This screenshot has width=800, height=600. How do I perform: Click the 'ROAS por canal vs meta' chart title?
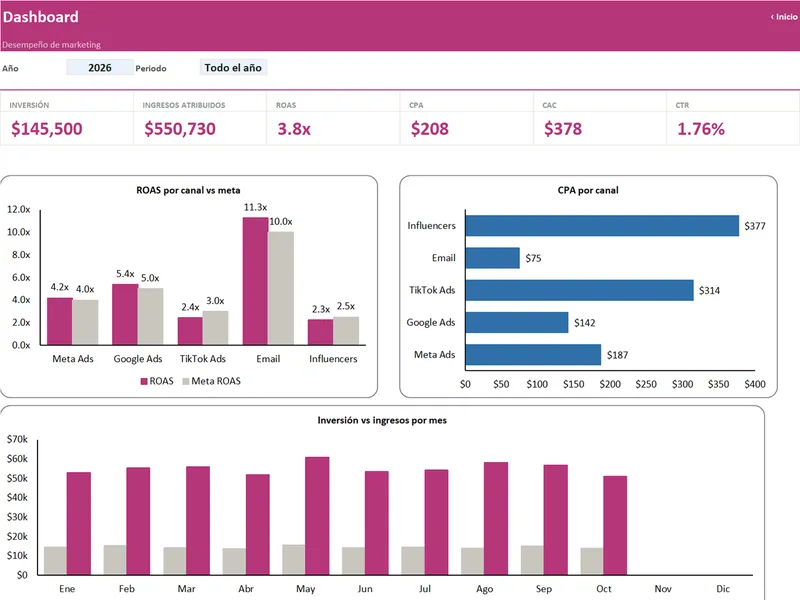click(188, 190)
